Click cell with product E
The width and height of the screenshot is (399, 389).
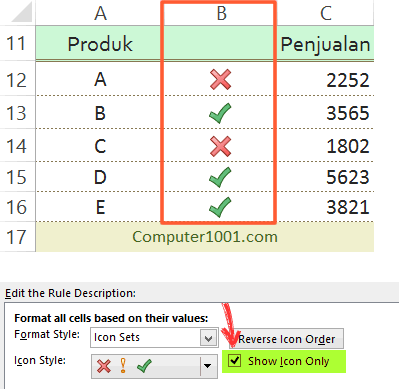coord(99,207)
